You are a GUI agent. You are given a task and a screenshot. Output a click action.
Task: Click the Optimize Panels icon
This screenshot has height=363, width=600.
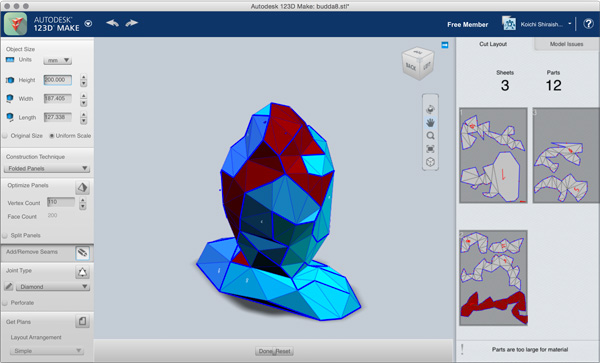[82, 187]
